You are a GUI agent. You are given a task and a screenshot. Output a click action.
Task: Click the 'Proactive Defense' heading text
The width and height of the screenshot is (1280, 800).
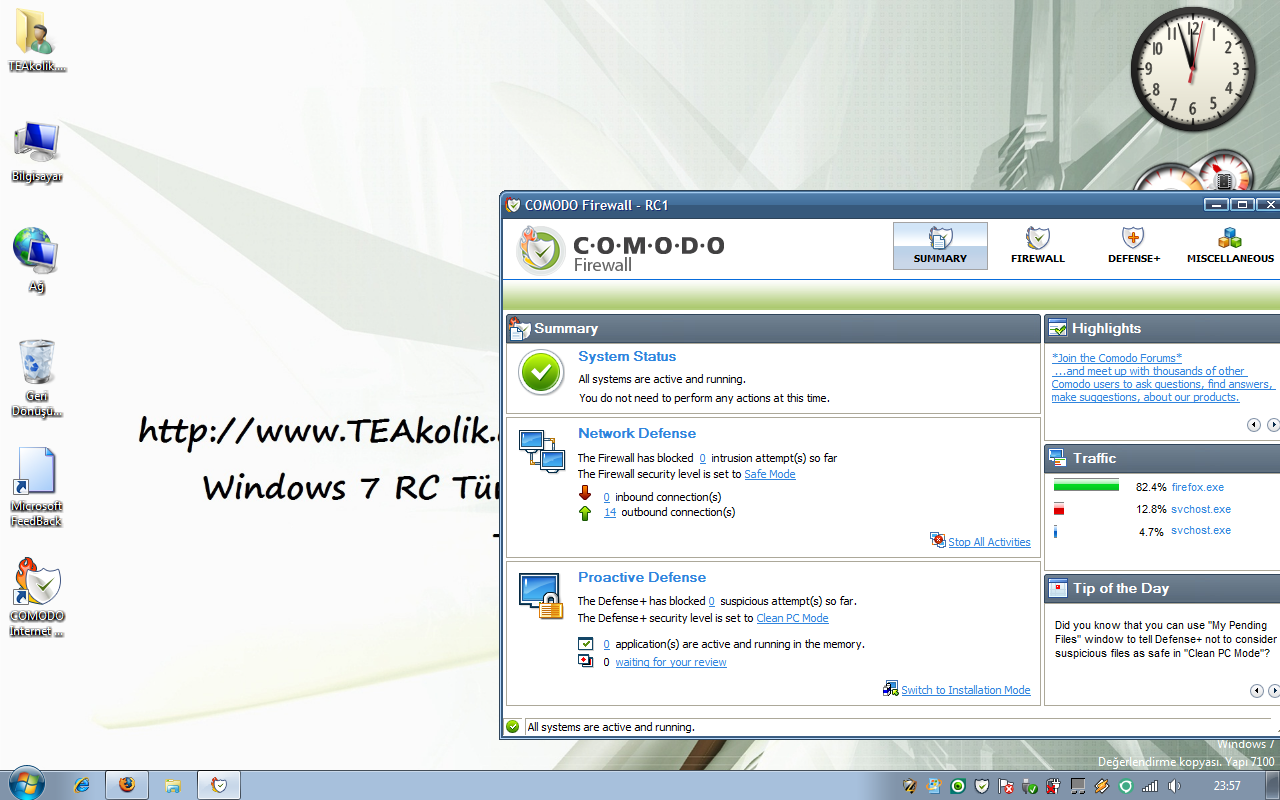coord(642,577)
